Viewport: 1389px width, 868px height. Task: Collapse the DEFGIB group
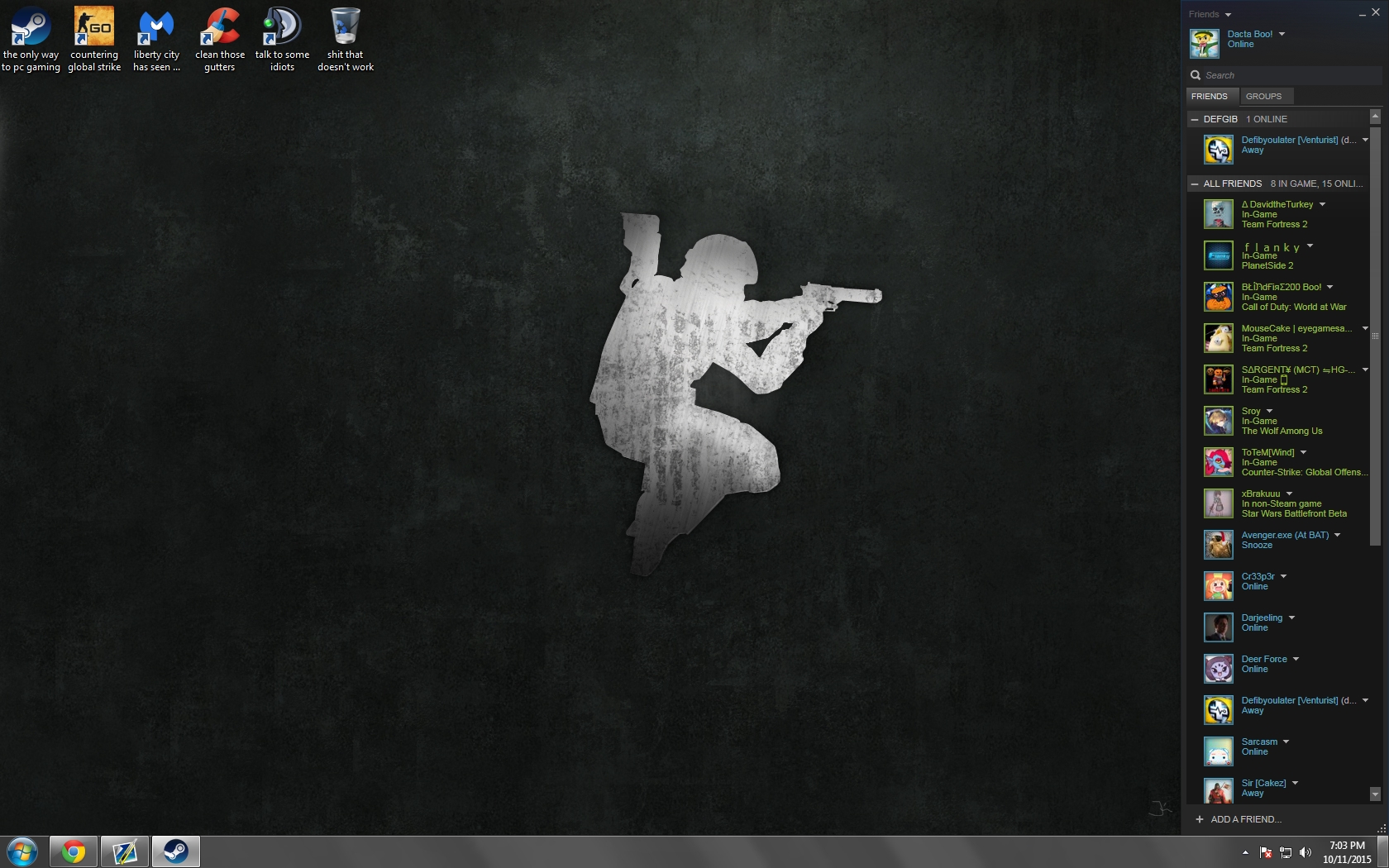click(1195, 120)
